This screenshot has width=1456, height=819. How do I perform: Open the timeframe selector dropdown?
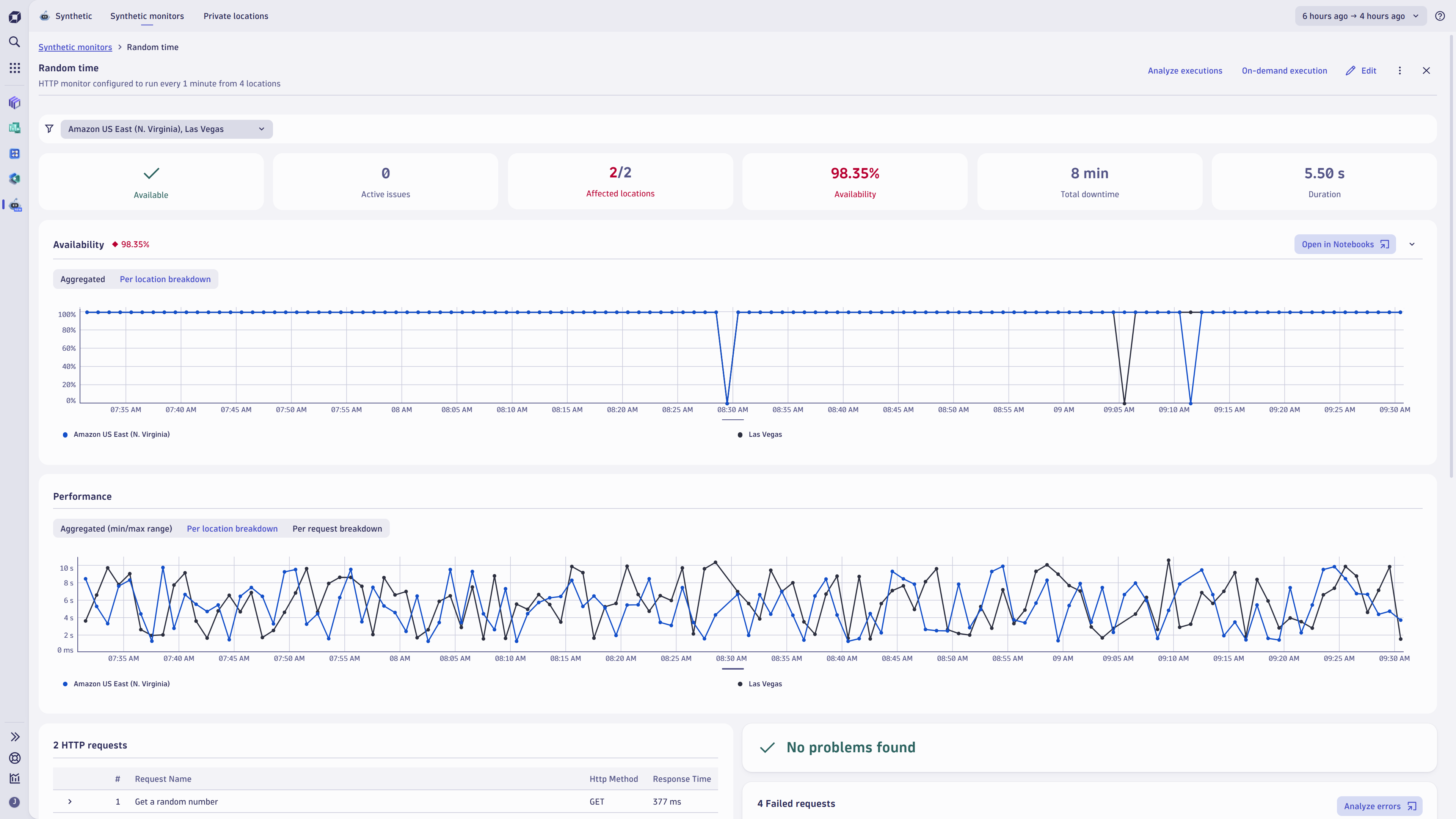[x=1360, y=16]
